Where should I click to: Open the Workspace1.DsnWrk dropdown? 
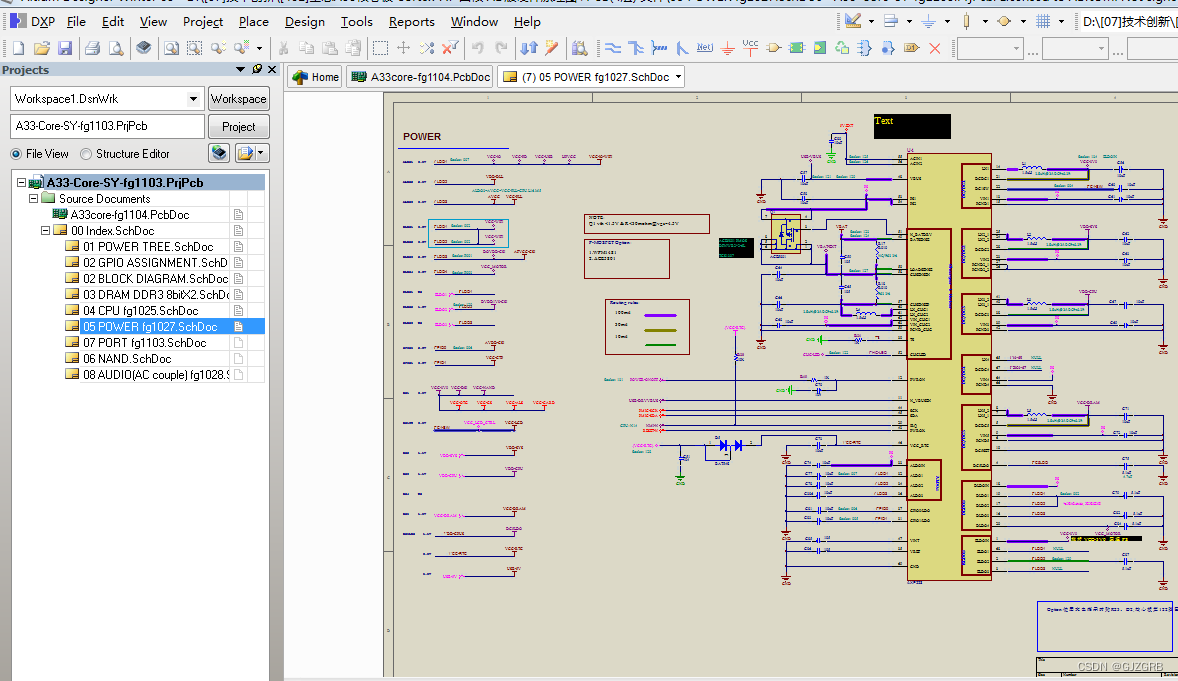[x=193, y=99]
